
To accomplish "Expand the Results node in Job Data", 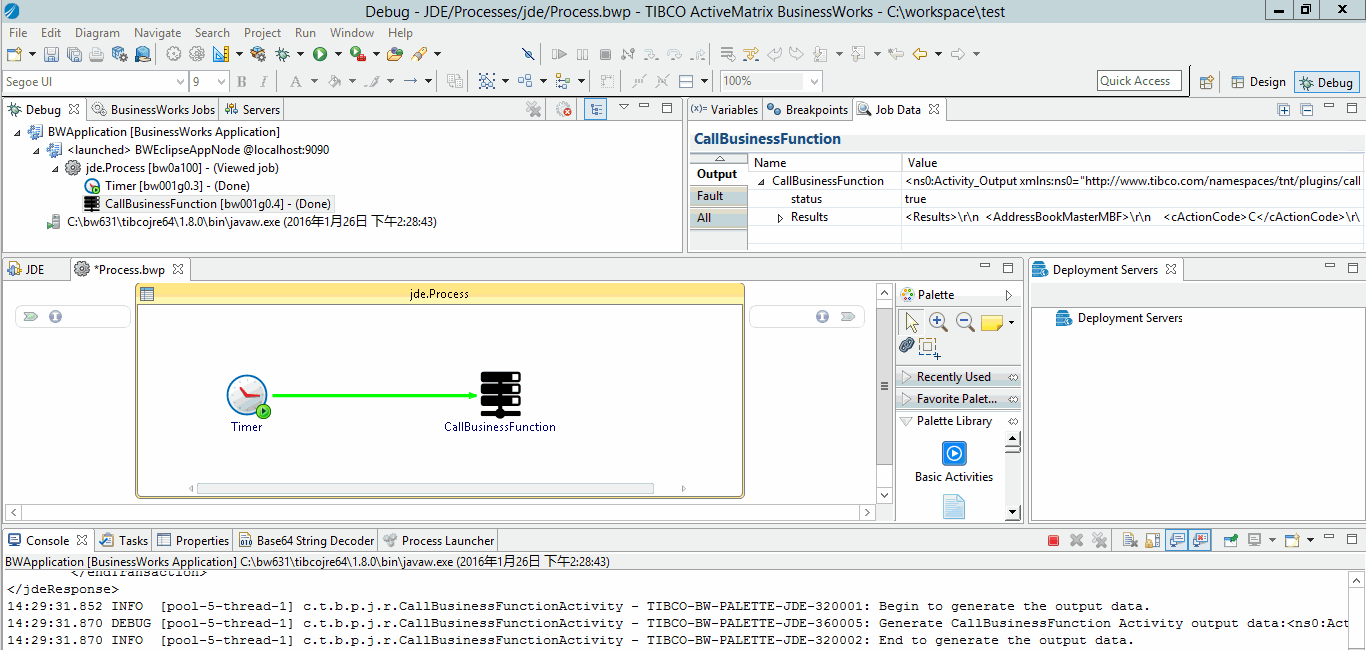I will coord(781,218).
